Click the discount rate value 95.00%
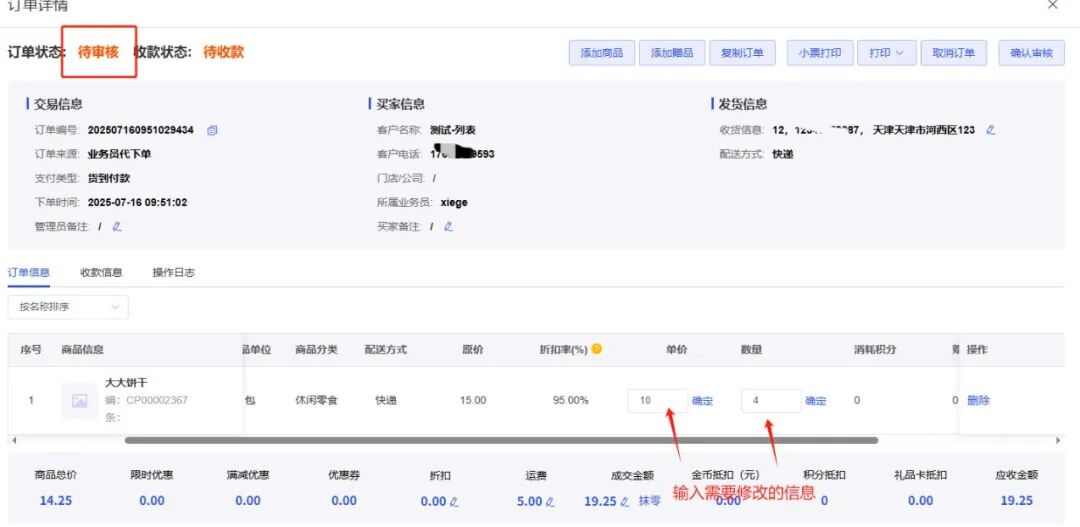This screenshot has width=1080, height=527. pyautogui.click(x=571, y=400)
